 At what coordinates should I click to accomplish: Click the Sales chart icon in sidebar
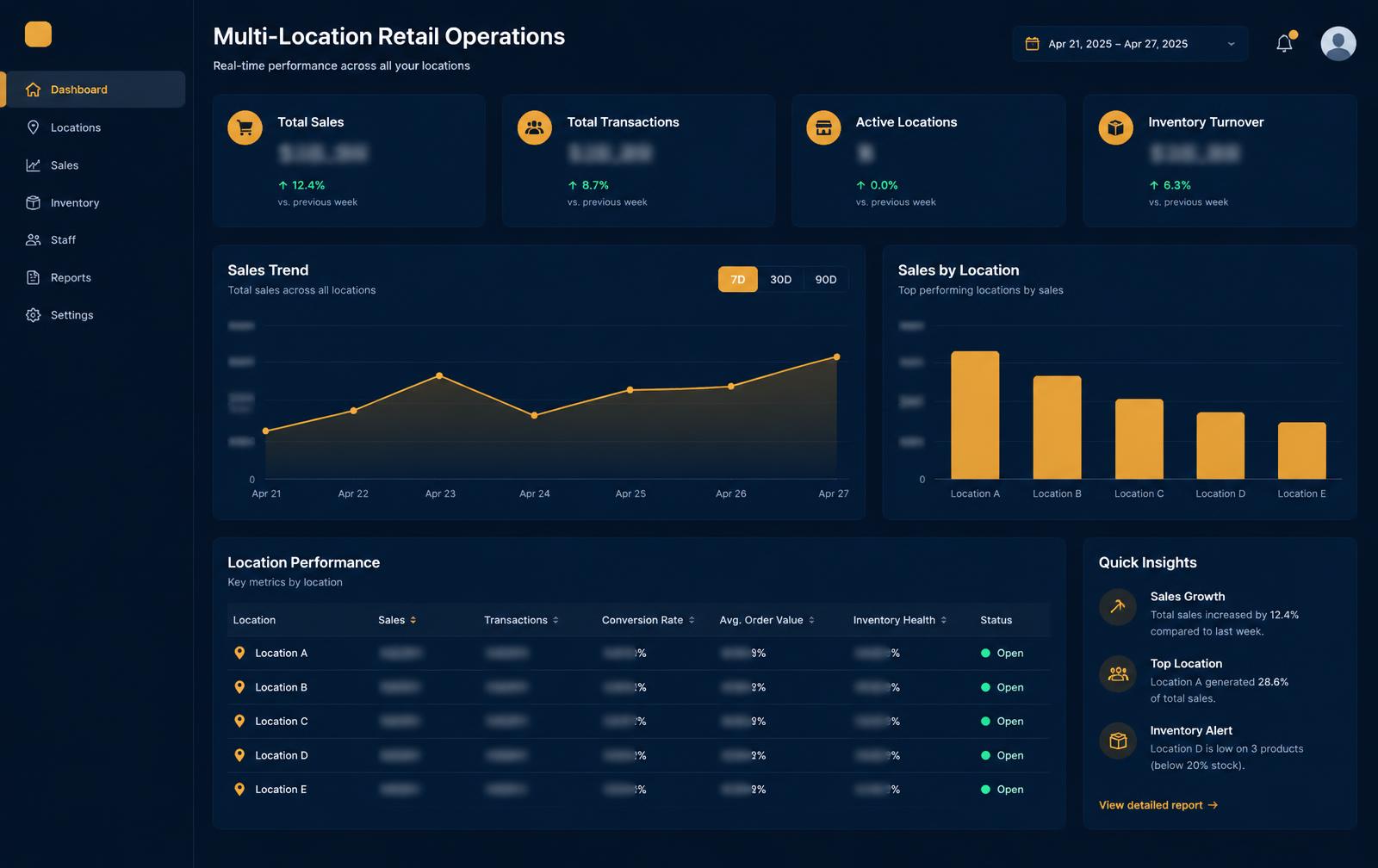coord(33,165)
